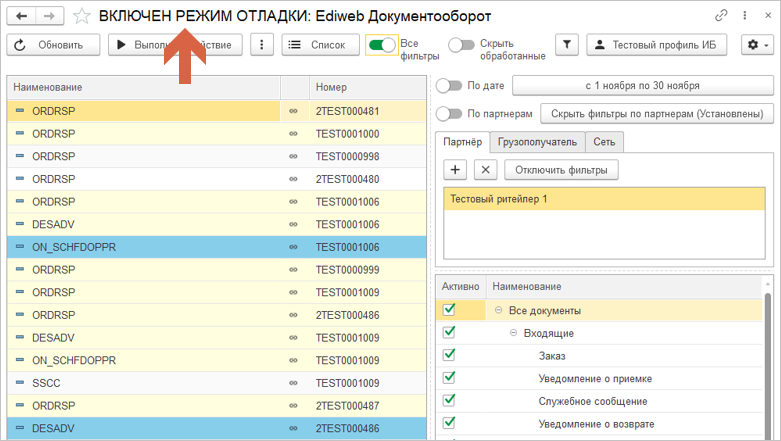Toggle the 'Все фильтры' switch off

coord(381,45)
